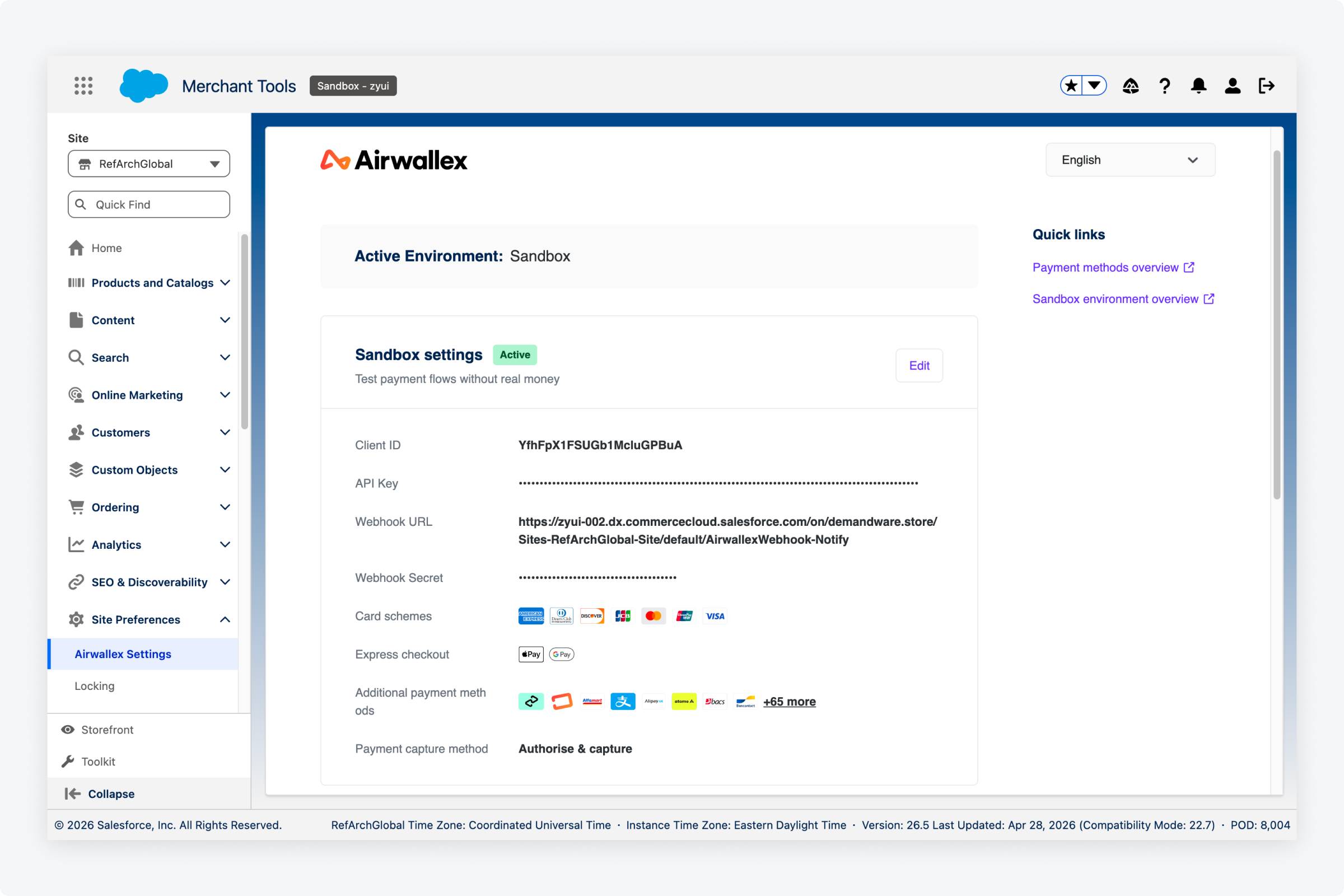
Task: Focus the Quick Find search field
Action: pos(148,204)
